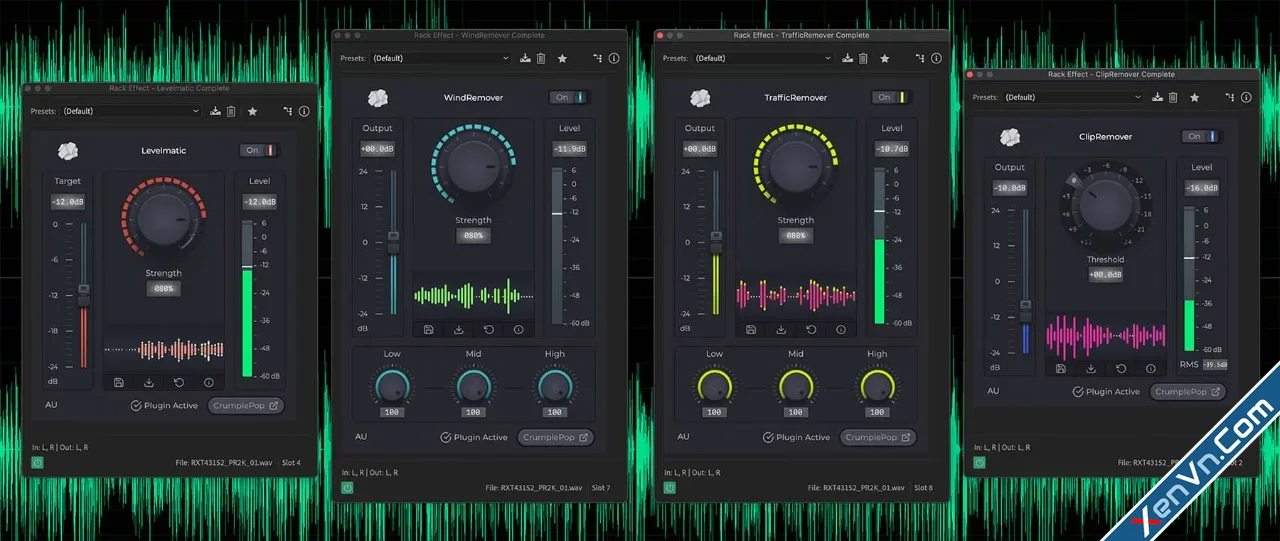
Task: Click Slot 7 label in WindRemover footer
Action: [601, 488]
